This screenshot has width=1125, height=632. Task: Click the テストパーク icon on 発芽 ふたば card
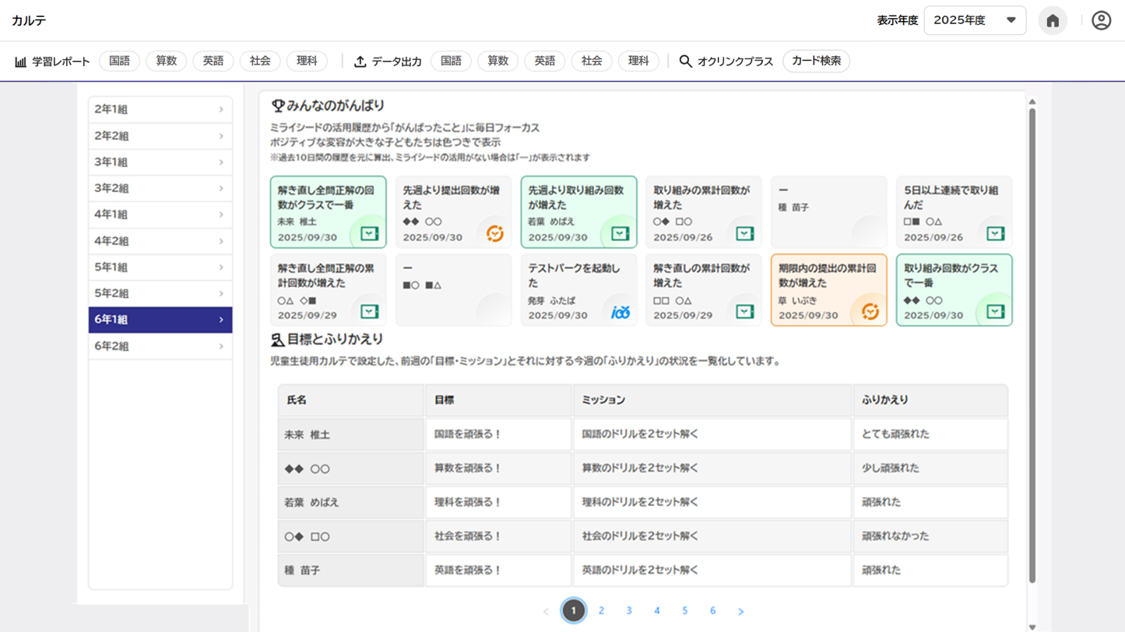coord(620,312)
